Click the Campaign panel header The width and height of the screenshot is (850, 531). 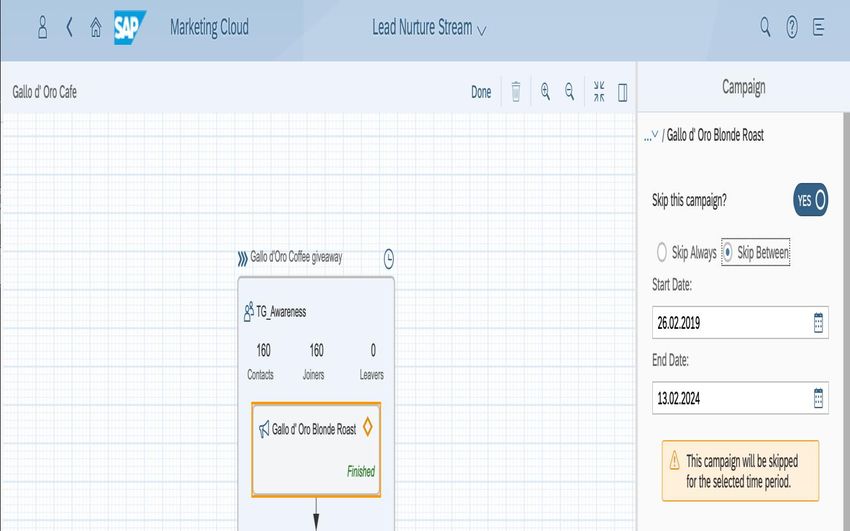743,87
